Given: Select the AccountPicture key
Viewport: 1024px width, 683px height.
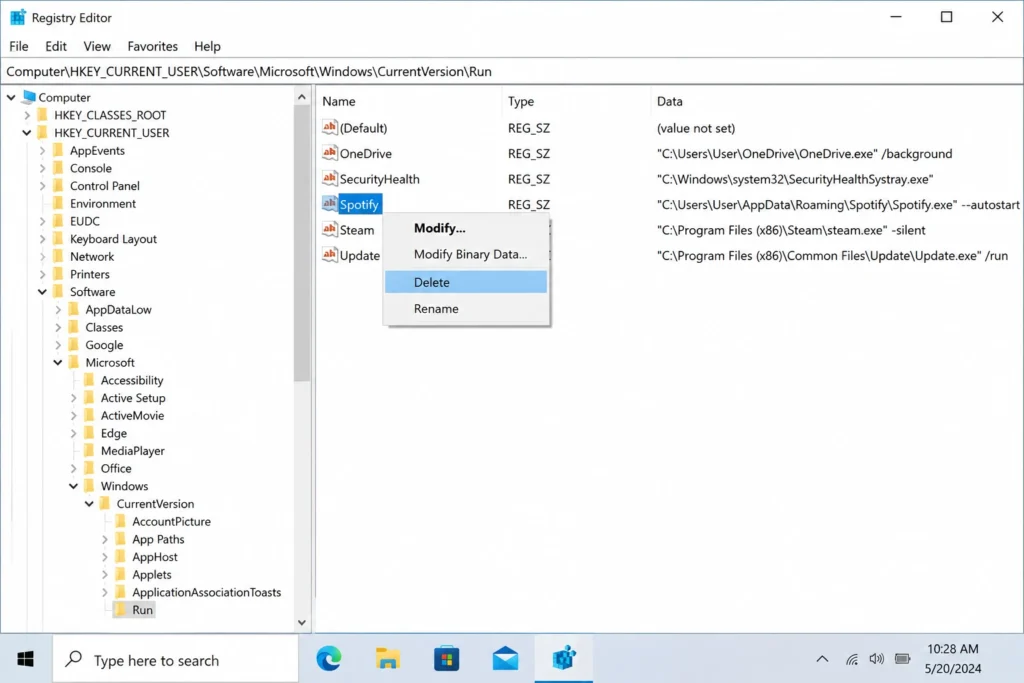Looking at the screenshot, I should click(171, 522).
